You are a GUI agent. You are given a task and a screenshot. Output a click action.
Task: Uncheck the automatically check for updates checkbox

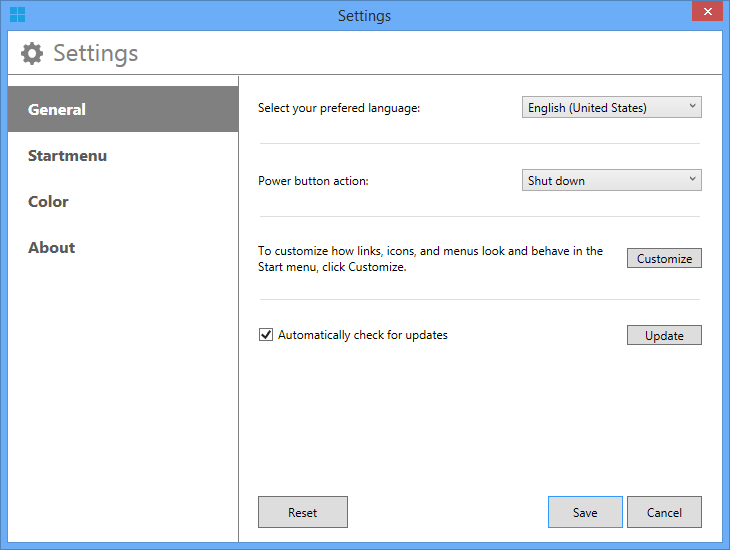[266, 335]
